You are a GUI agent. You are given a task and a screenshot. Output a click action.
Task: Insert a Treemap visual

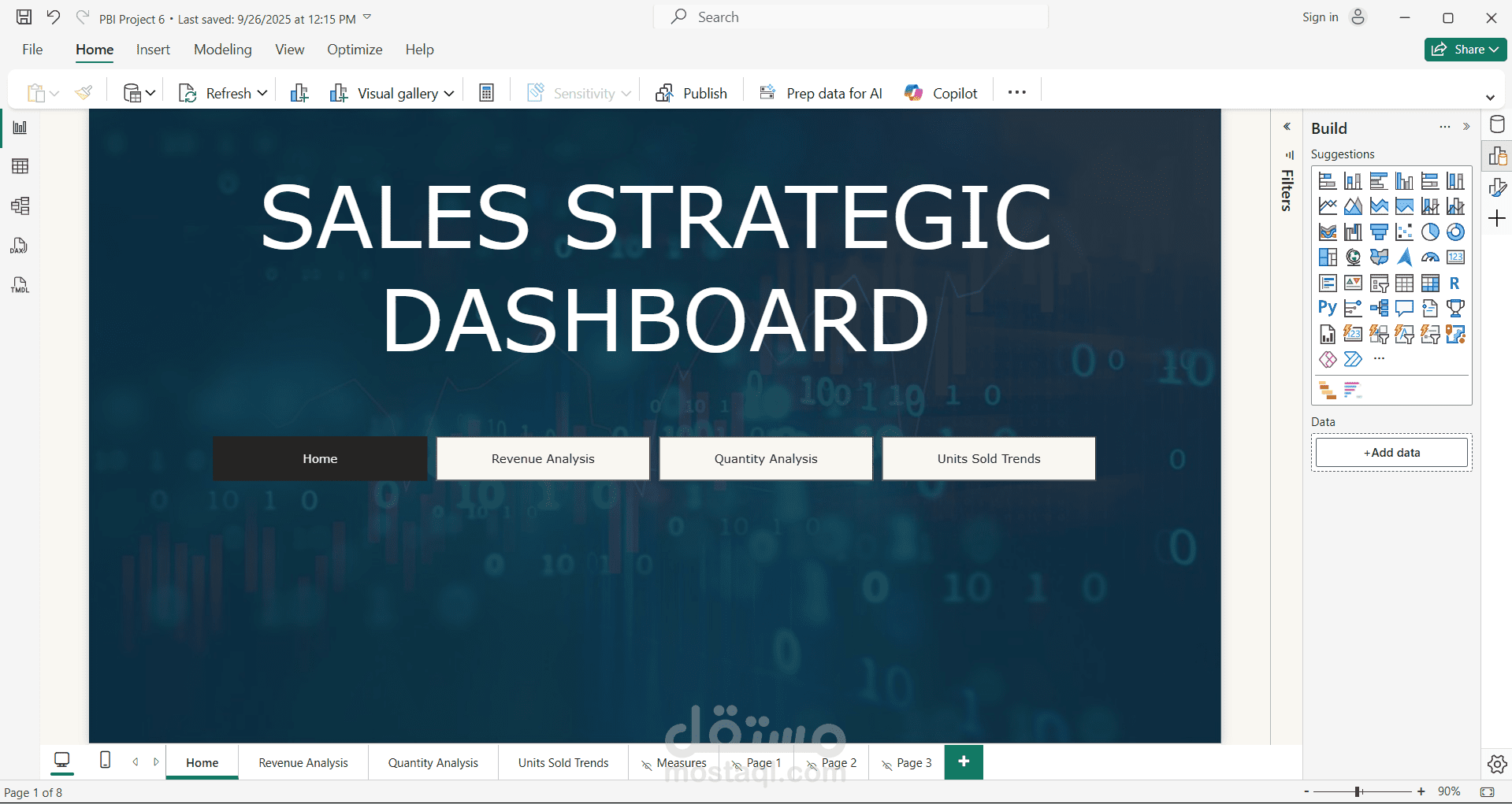click(1328, 258)
